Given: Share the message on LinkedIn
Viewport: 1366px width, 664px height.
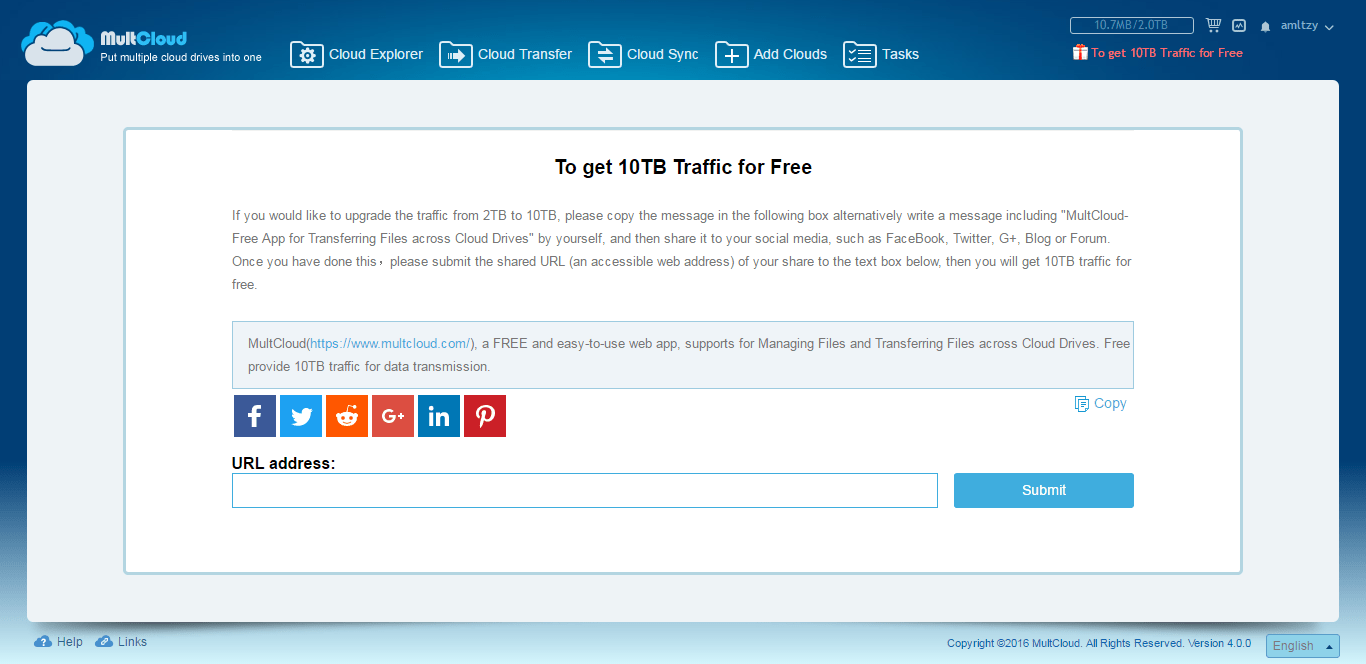Looking at the screenshot, I should (438, 415).
